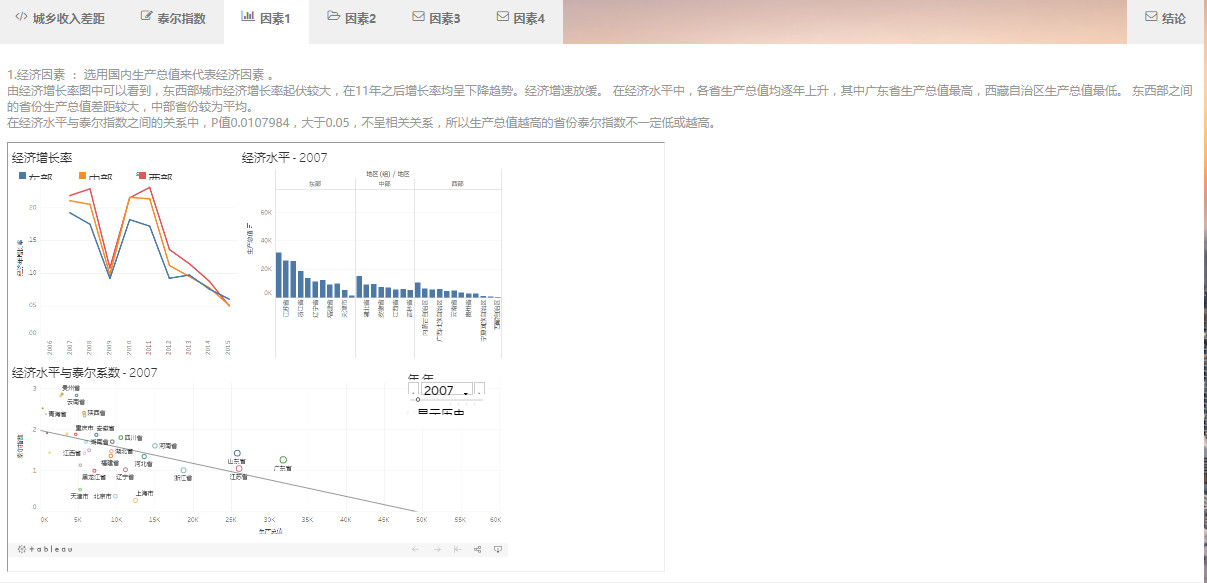Click the undo arrow in Tableau toolbar

pos(416,549)
